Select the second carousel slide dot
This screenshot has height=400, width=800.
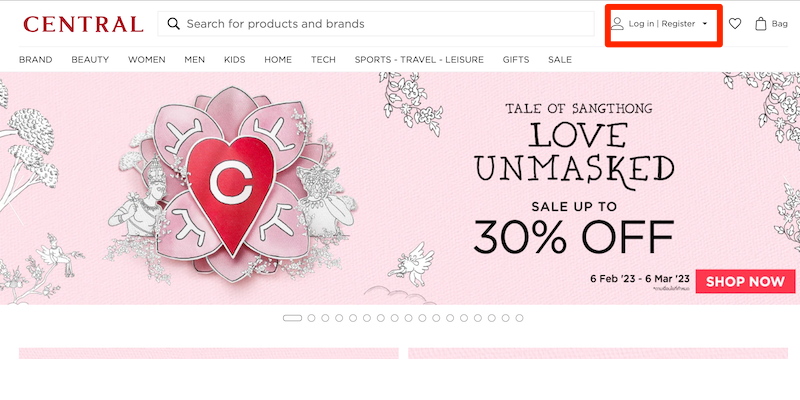[x=311, y=318]
